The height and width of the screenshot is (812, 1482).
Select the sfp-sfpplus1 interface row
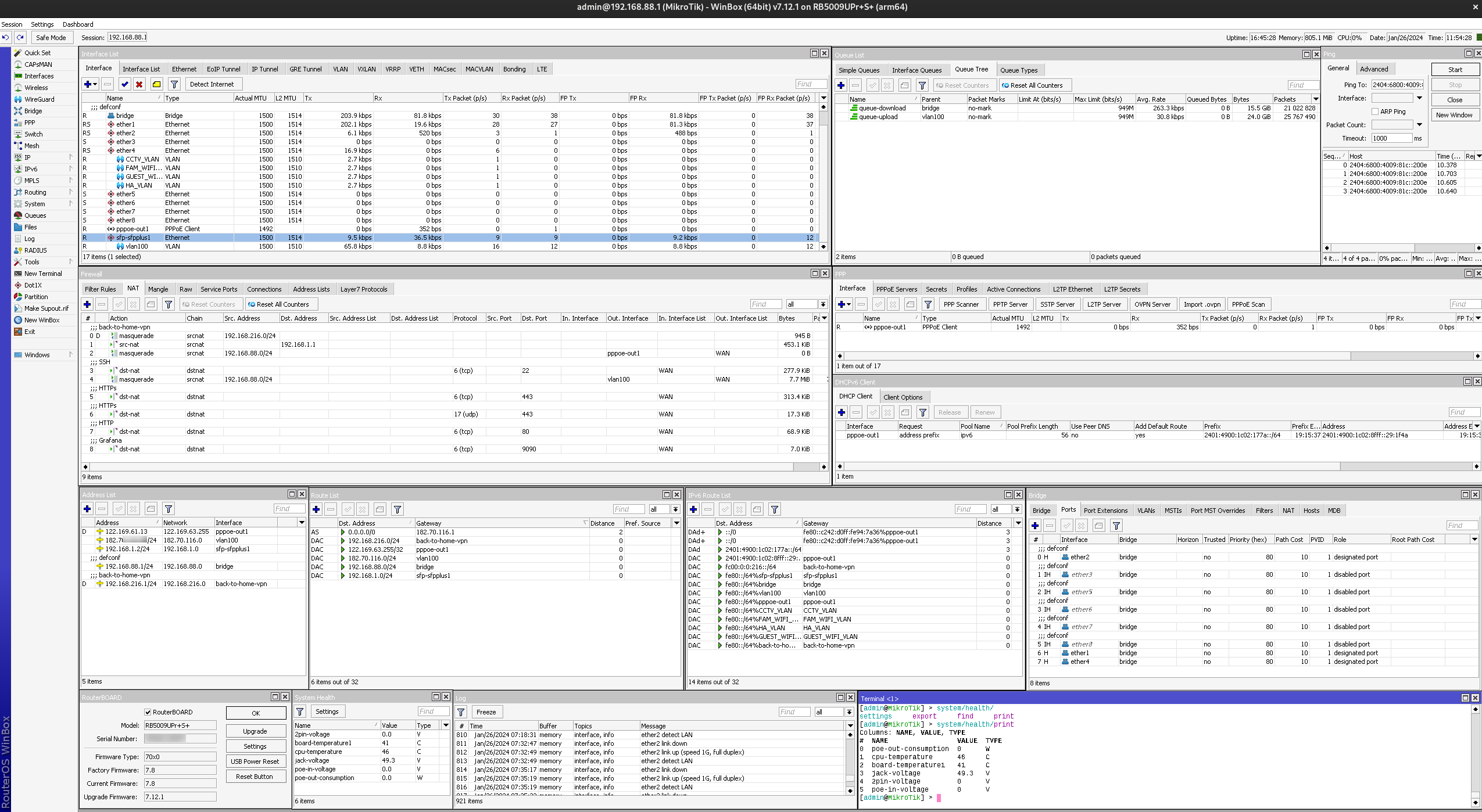point(450,238)
